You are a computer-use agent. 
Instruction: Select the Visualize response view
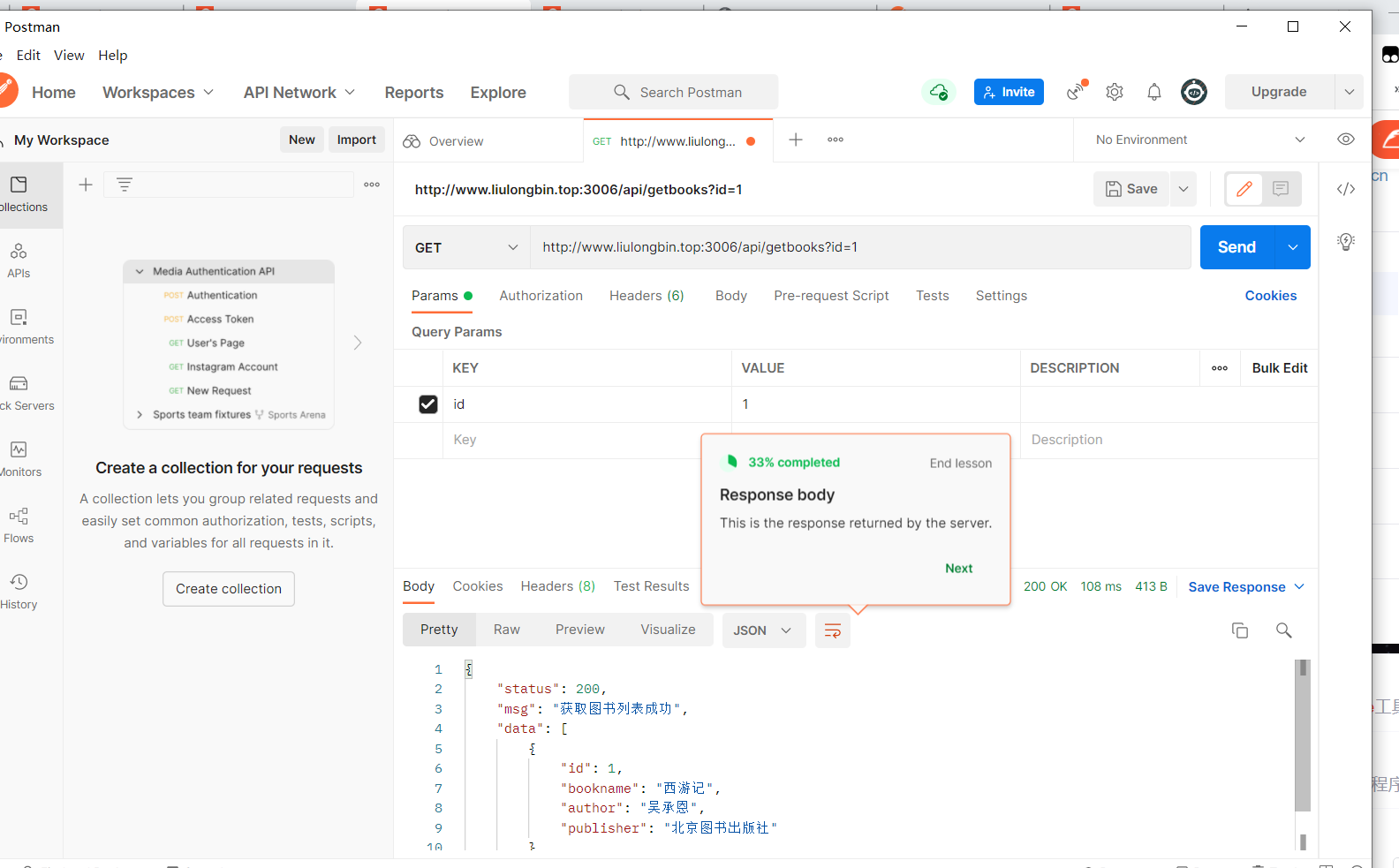668,630
